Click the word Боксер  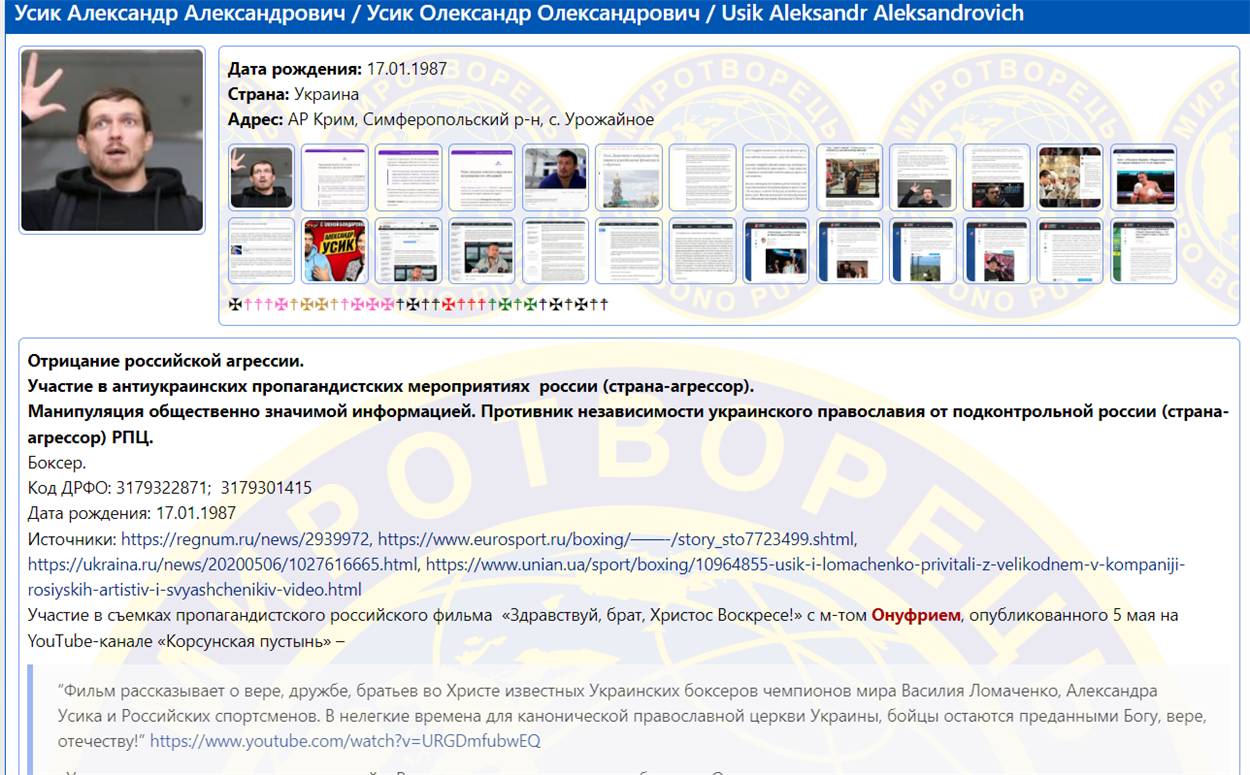click(57, 463)
